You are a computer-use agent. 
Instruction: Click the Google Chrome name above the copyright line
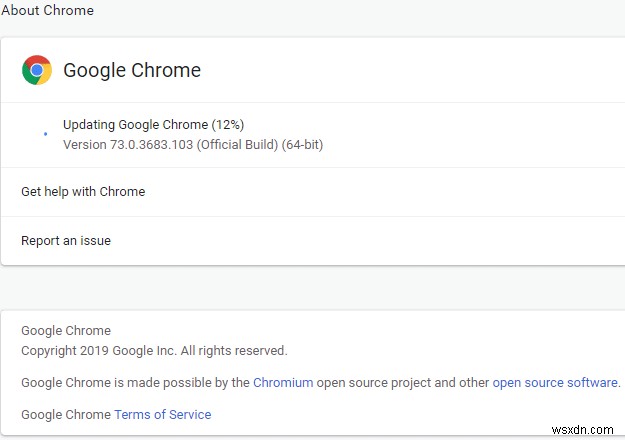click(x=66, y=330)
